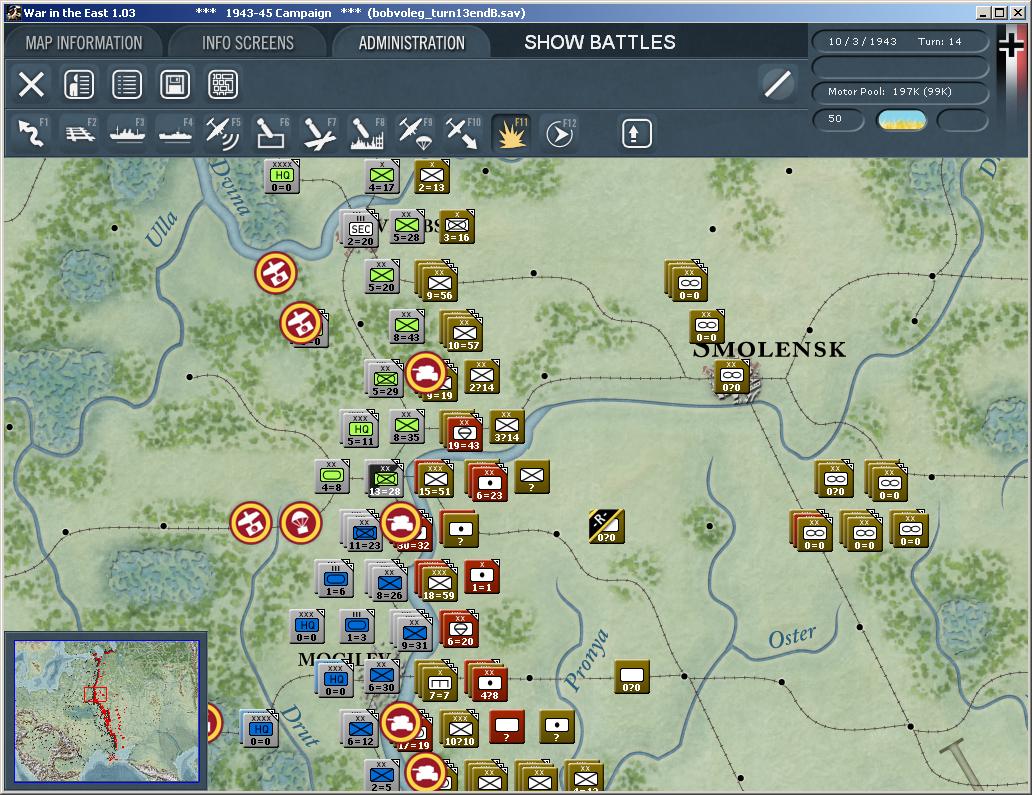Select the black R rail repair unit
Image resolution: width=1032 pixels, height=795 pixels.
point(606,526)
